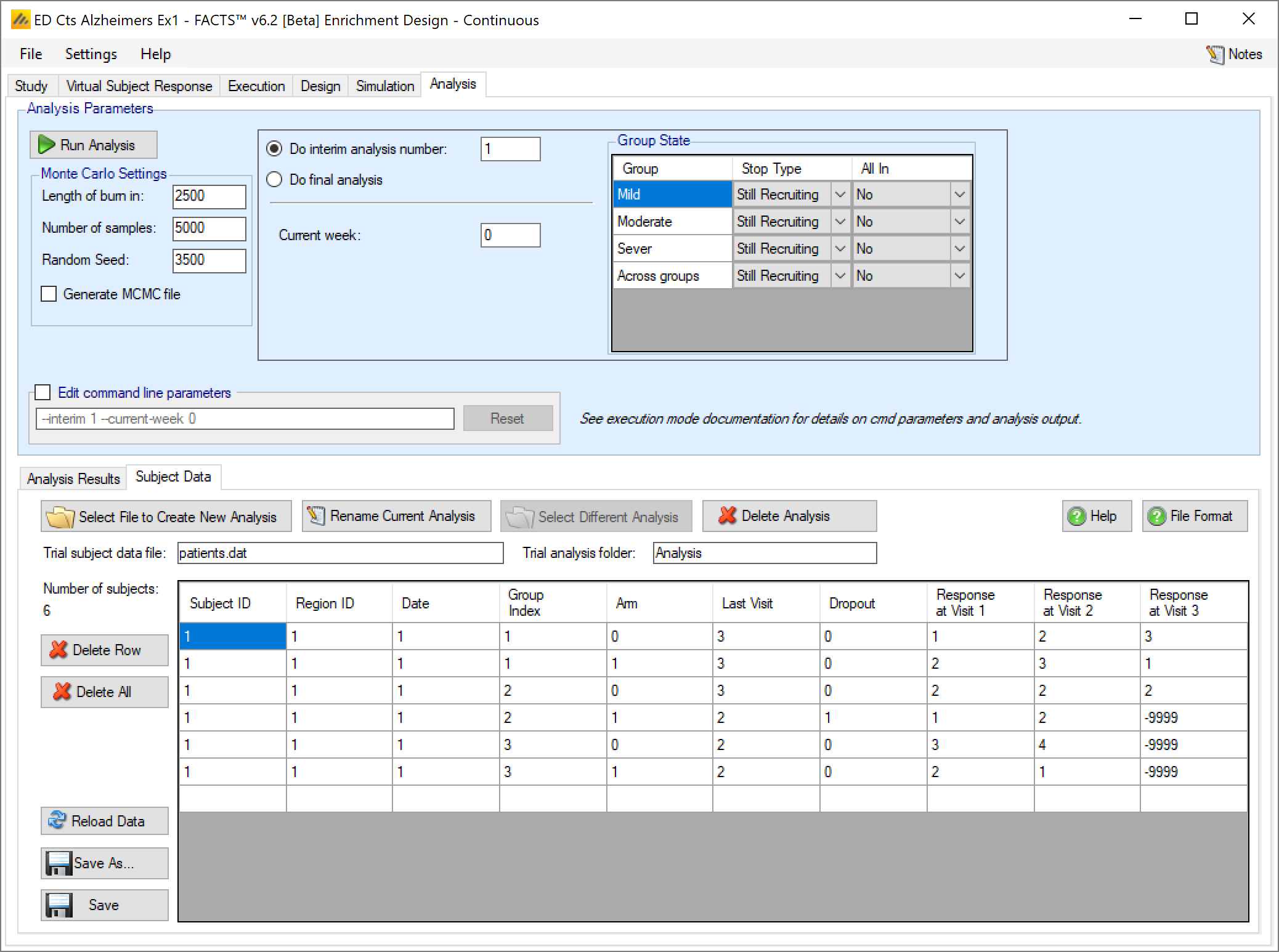The height and width of the screenshot is (952, 1279).
Task: Click the Rename Current Analysis notepad icon
Action: 316,516
